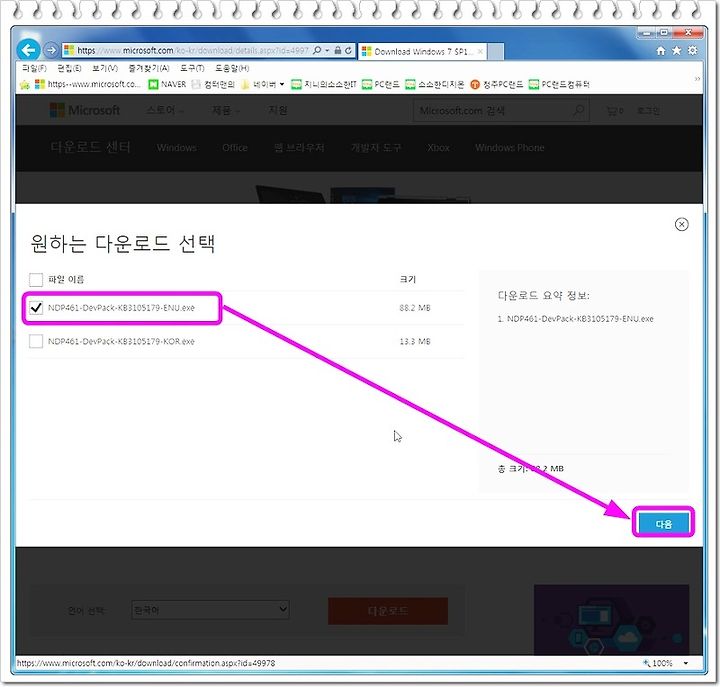
Task: Open the 도구(T) menu
Action: [192, 68]
